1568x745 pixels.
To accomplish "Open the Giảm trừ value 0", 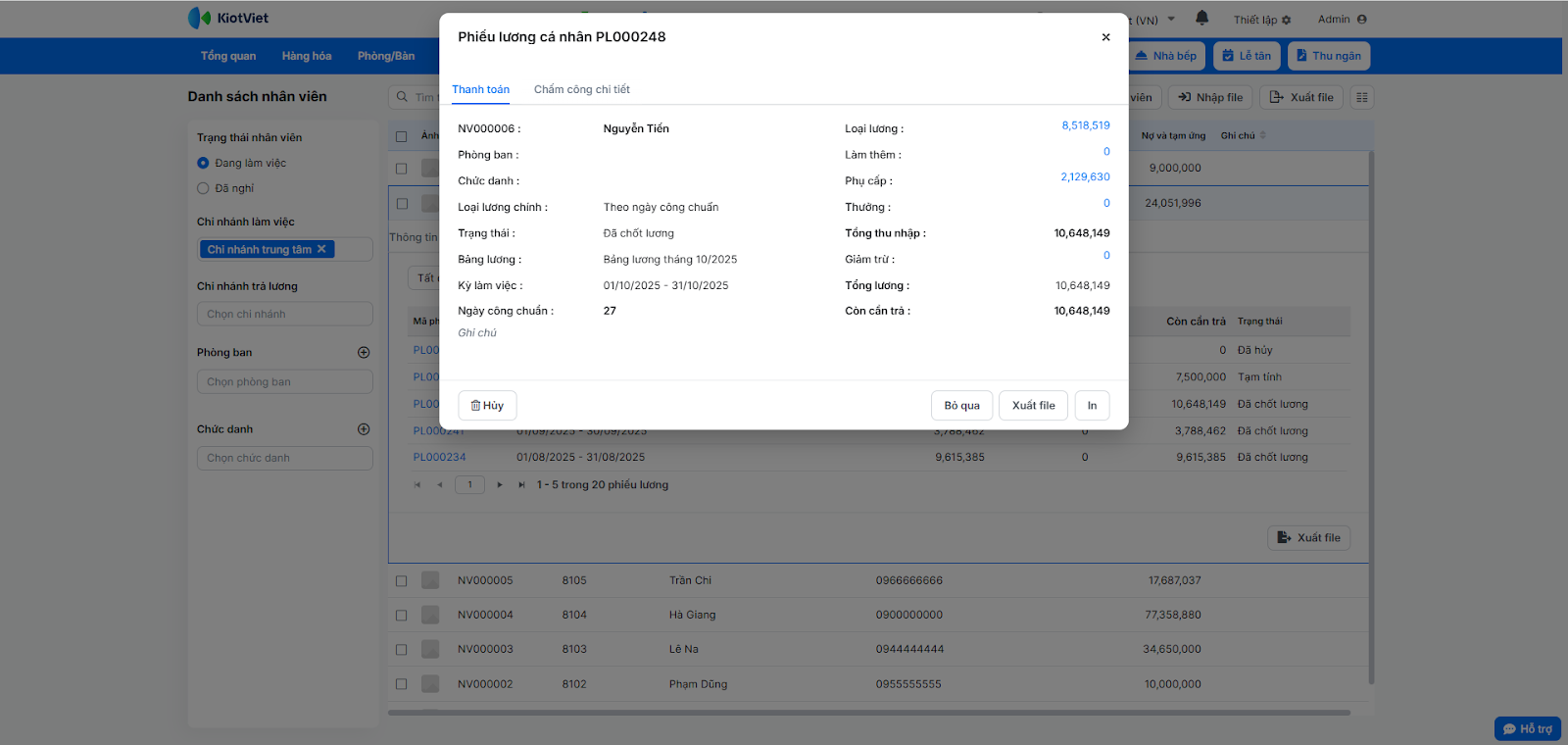I will point(1106,256).
